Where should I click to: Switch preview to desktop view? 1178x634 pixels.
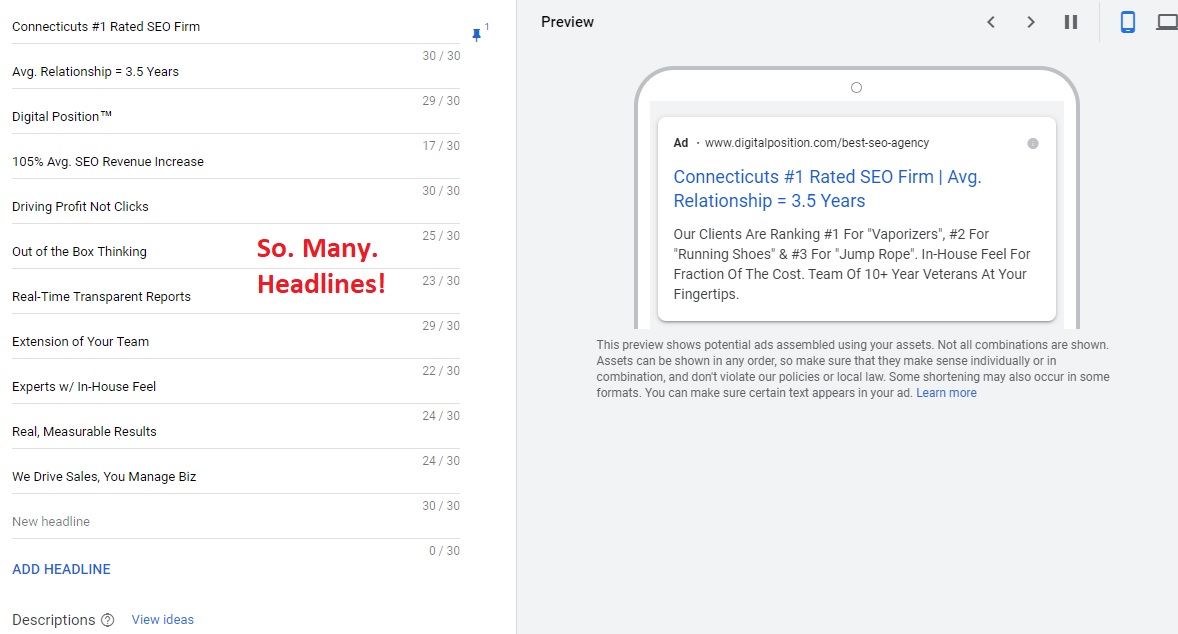click(x=1167, y=23)
